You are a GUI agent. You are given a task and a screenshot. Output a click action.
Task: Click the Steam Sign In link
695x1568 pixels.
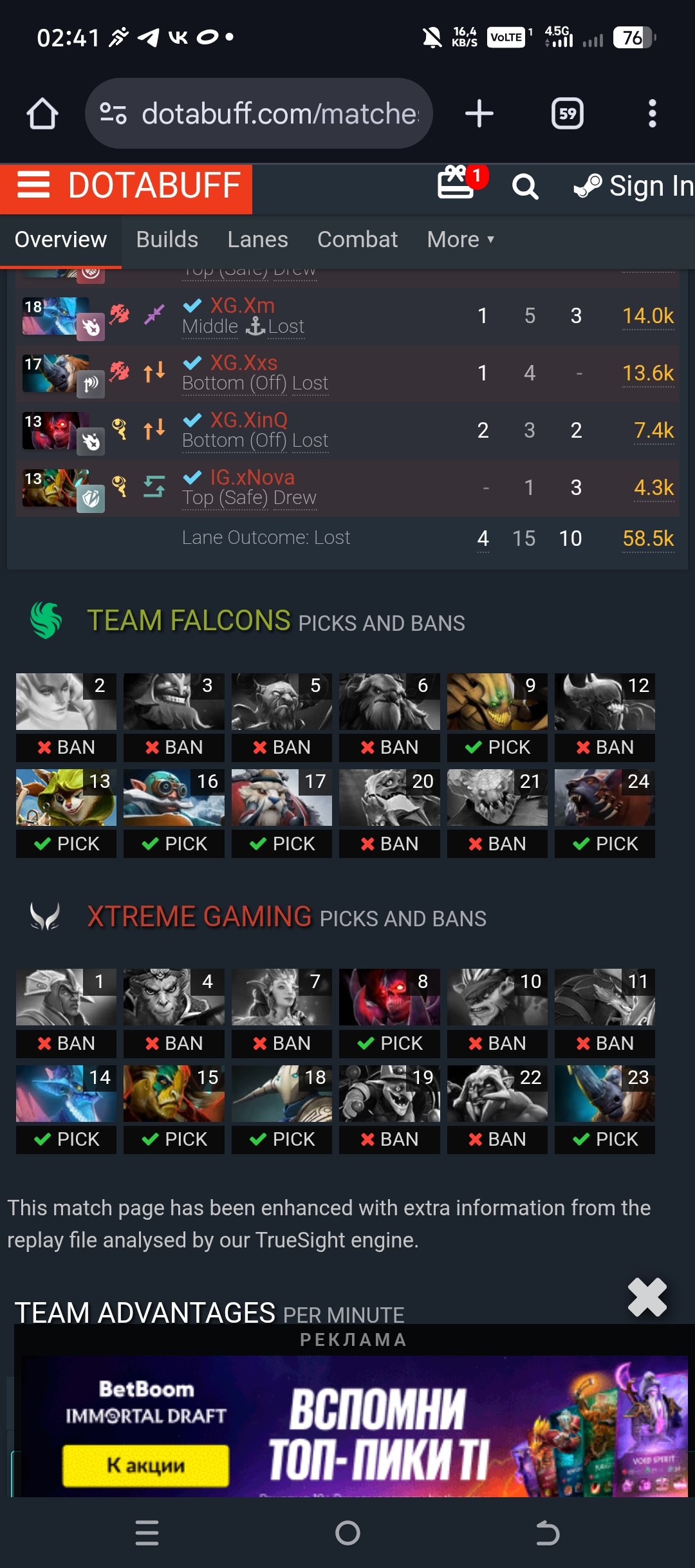click(x=634, y=186)
